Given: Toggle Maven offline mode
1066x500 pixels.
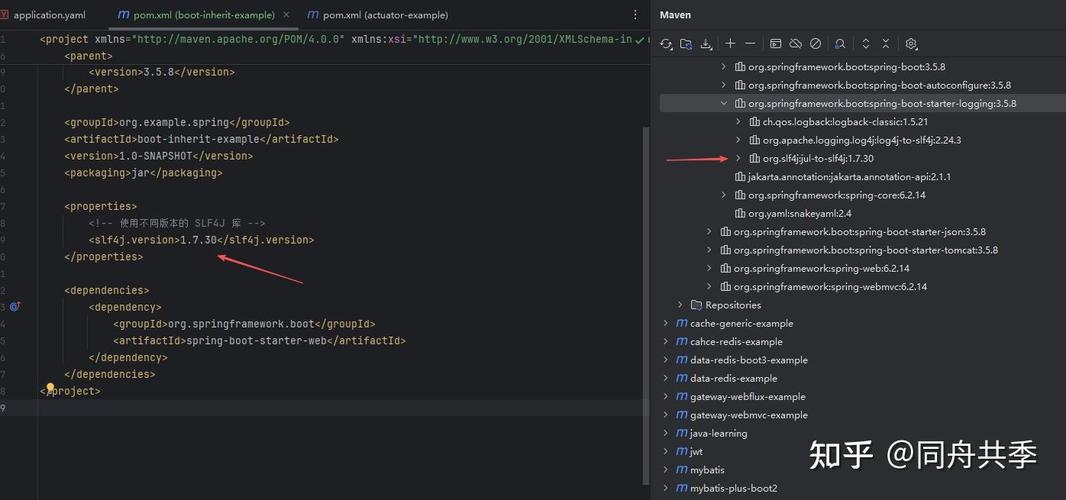Looking at the screenshot, I should point(795,44).
